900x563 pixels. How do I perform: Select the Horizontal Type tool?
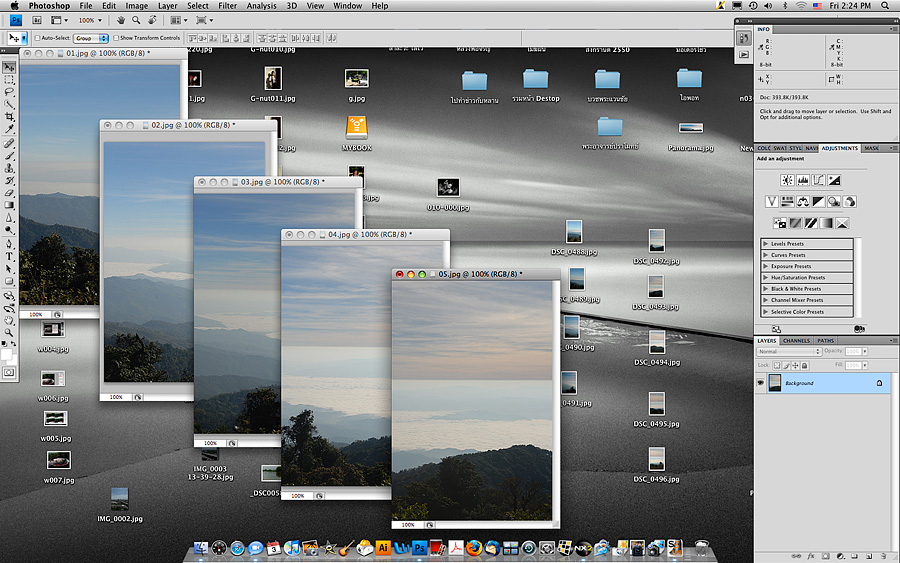coord(9,256)
